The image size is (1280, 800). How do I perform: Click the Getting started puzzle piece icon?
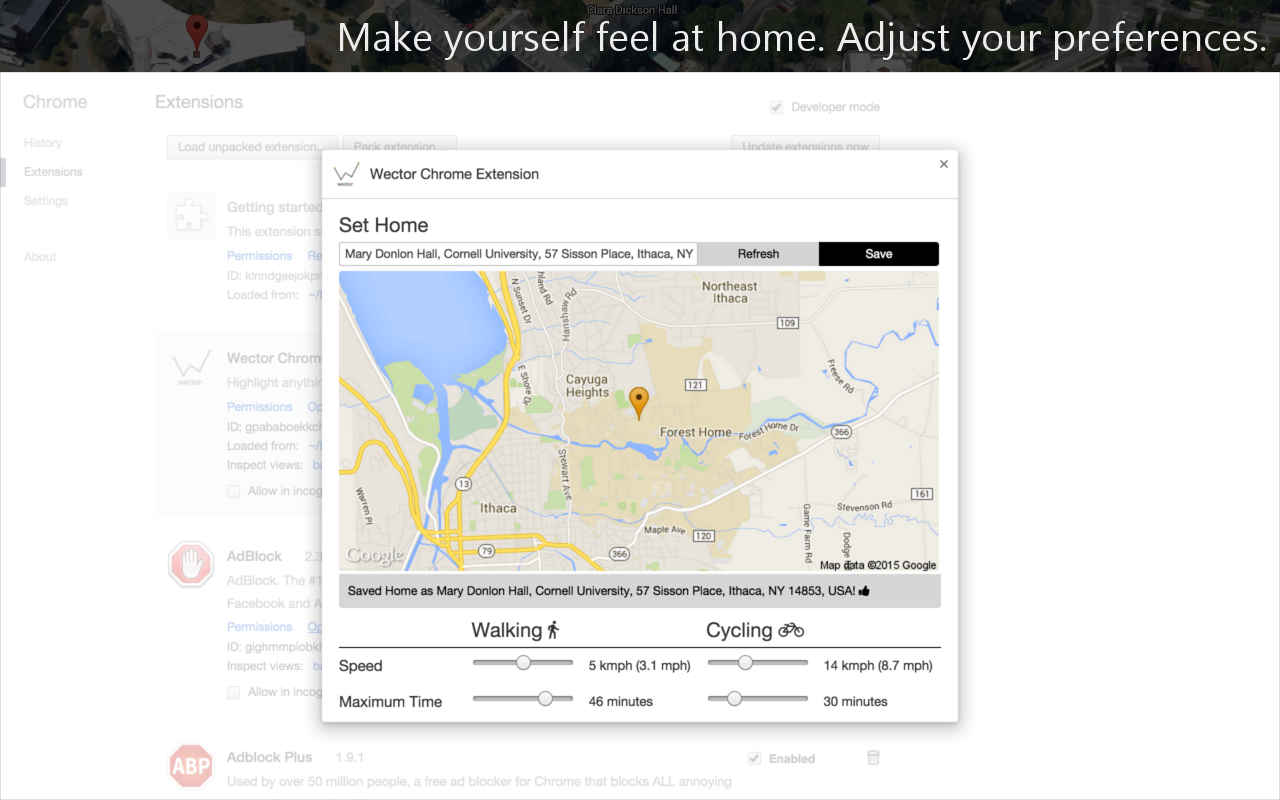pyautogui.click(x=191, y=215)
